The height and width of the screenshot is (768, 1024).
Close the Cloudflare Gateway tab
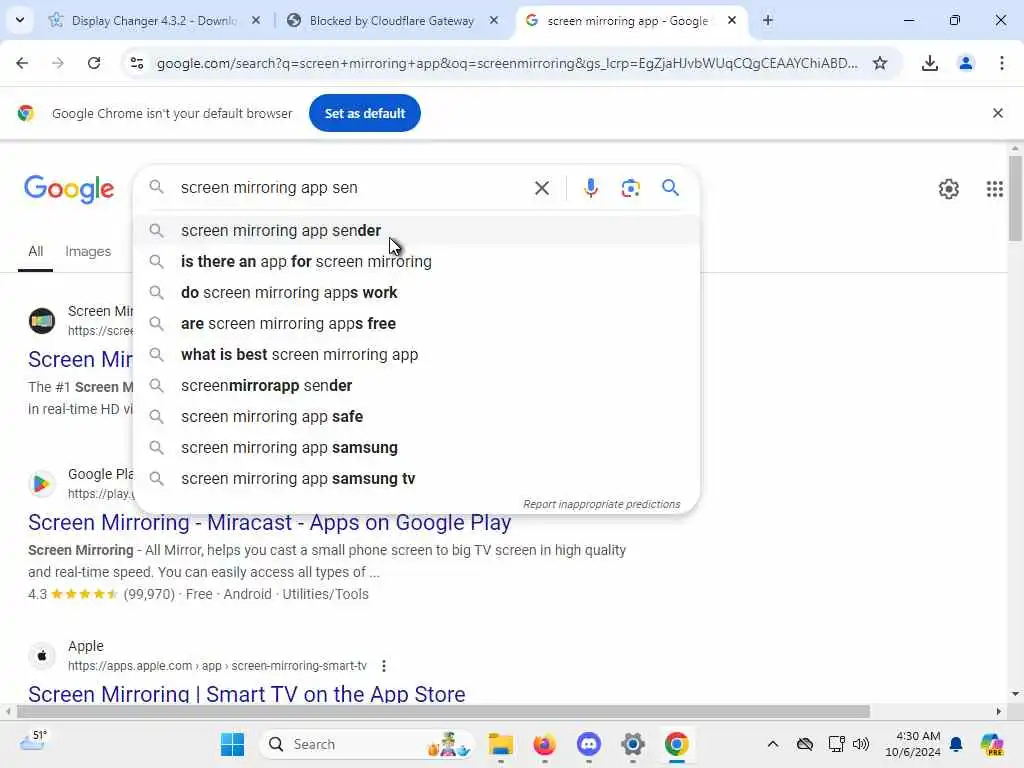tap(494, 21)
